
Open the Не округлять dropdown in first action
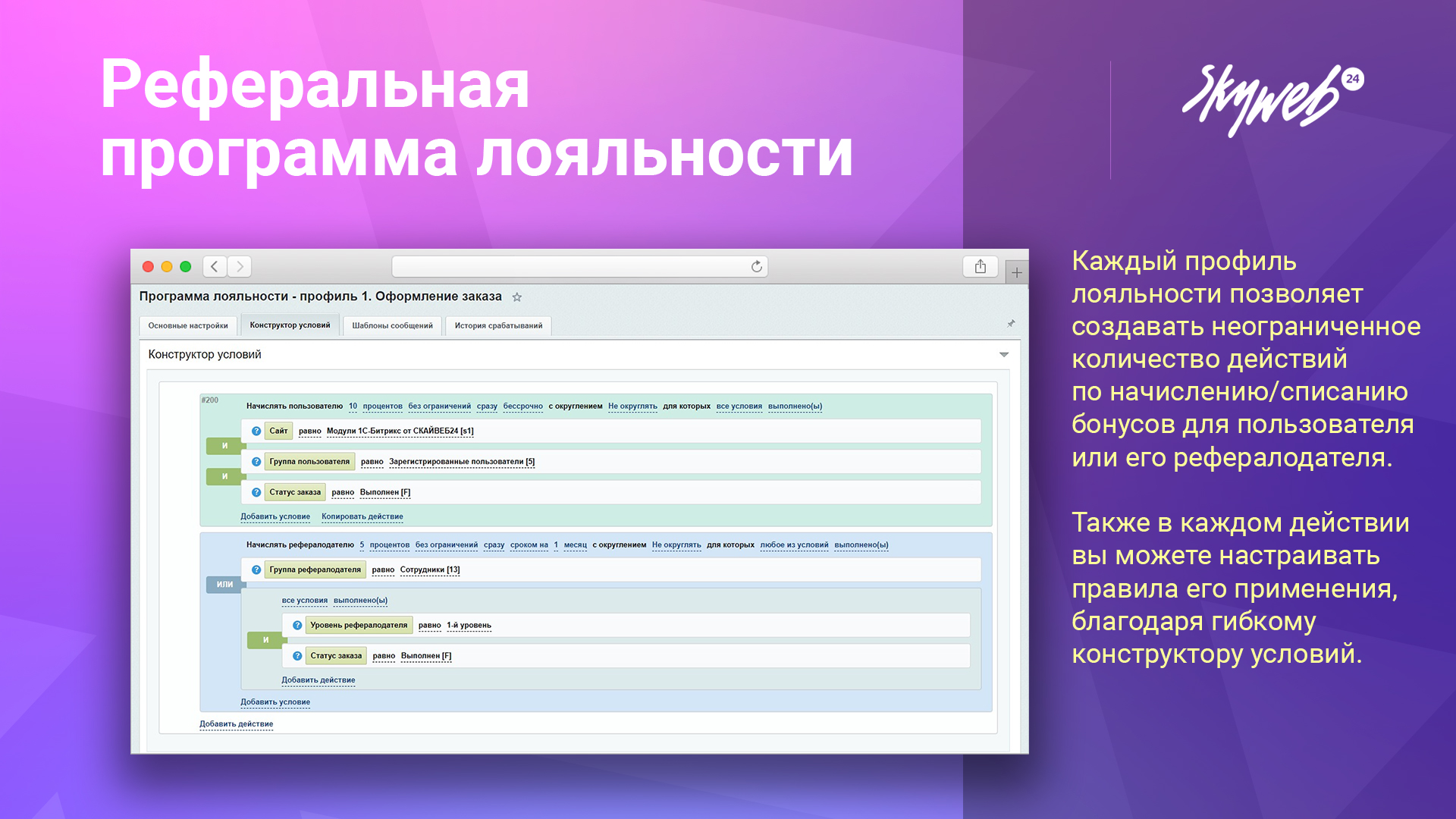632,406
